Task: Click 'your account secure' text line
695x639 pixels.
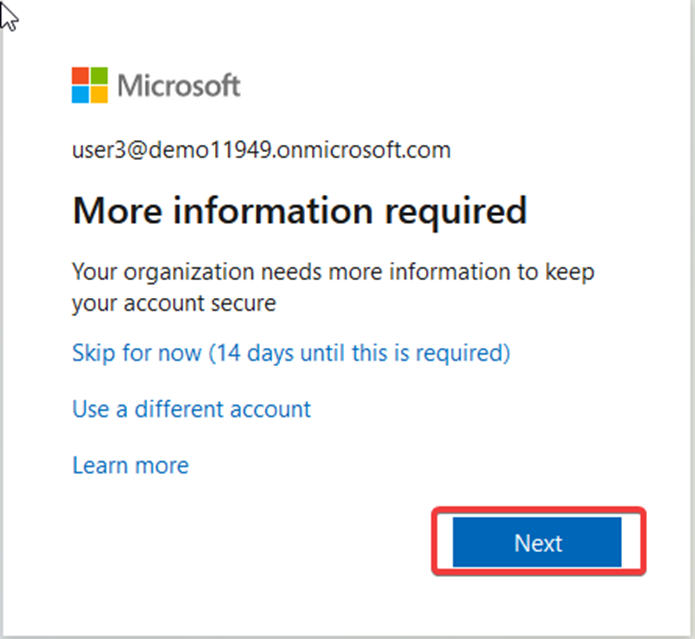Action: pyautogui.click(x=174, y=304)
